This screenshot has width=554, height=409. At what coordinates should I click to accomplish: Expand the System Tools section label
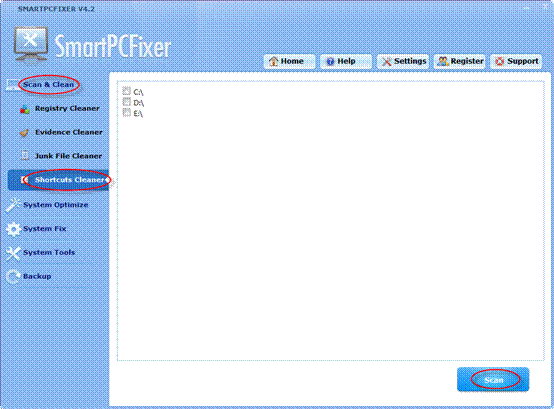click(x=49, y=253)
